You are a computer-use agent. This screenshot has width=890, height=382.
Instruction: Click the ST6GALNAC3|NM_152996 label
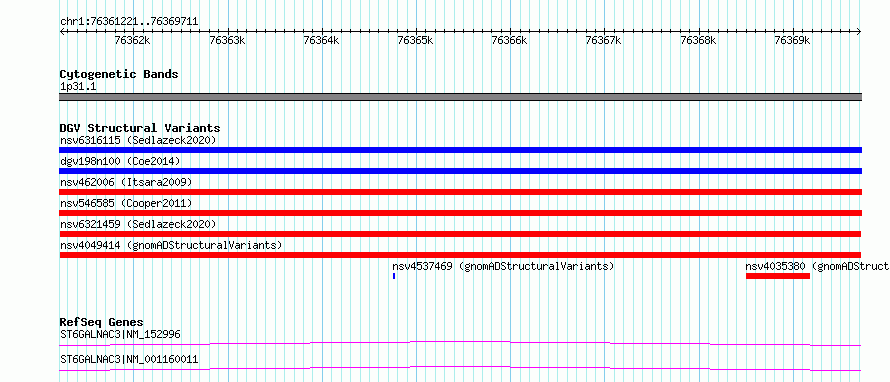point(120,334)
